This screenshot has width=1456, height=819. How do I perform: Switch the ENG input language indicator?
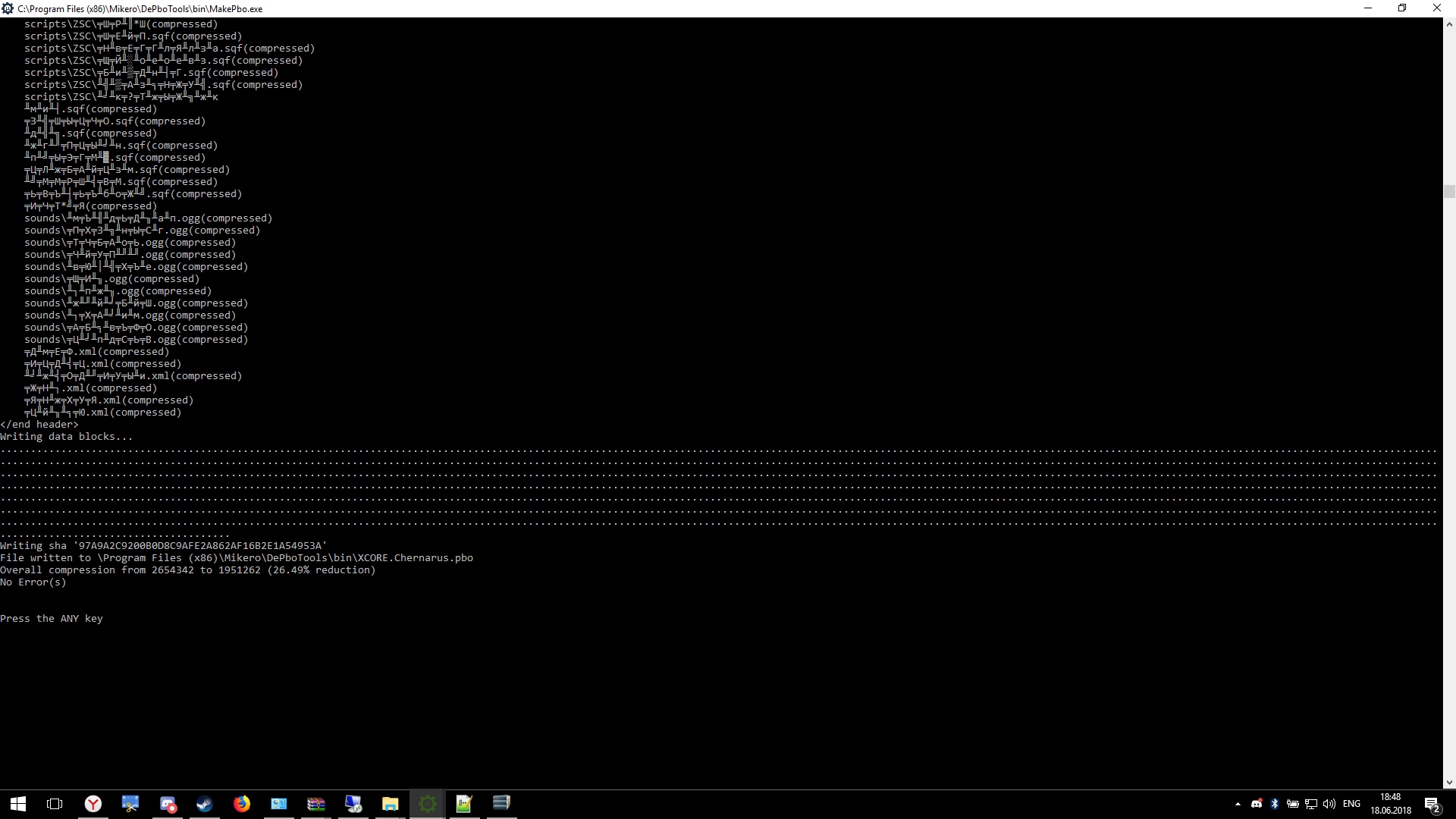(x=1351, y=804)
